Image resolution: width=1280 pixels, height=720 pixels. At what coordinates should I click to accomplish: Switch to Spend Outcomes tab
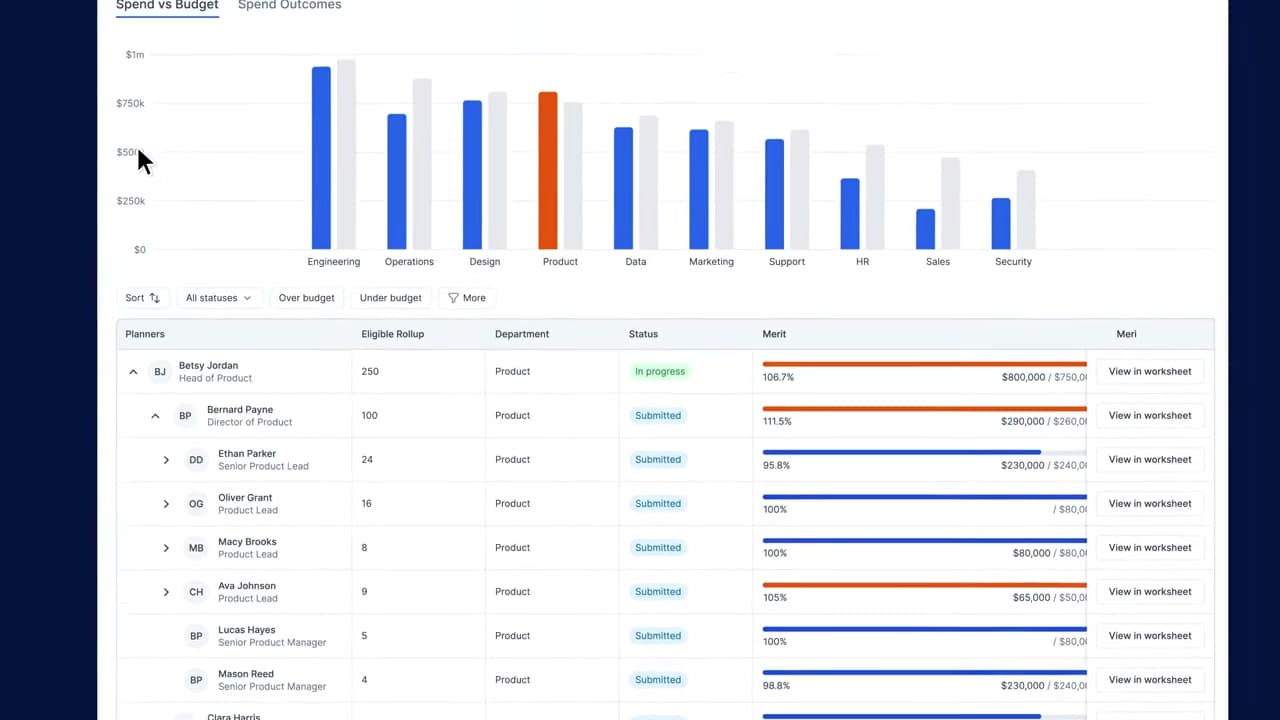(289, 5)
